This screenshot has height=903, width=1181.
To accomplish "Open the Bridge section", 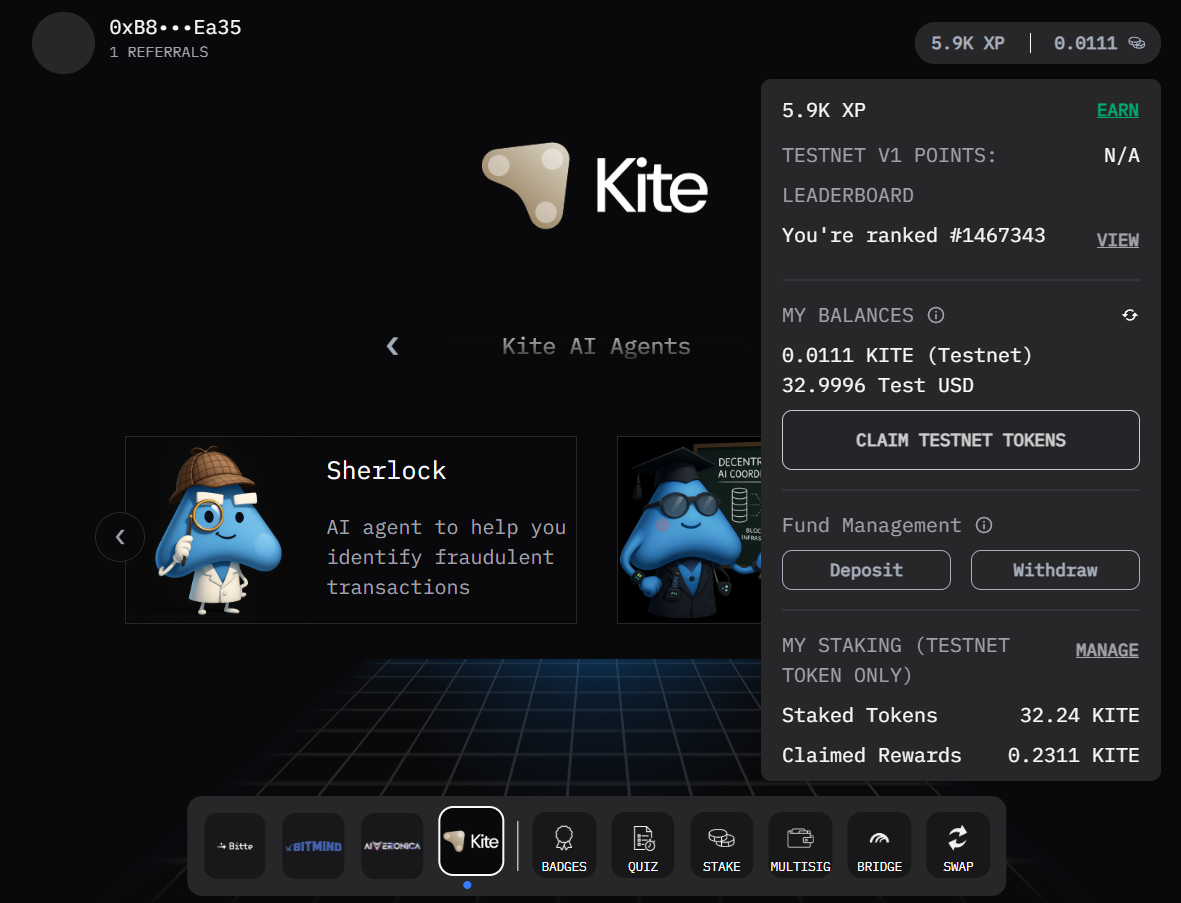I will click(879, 846).
